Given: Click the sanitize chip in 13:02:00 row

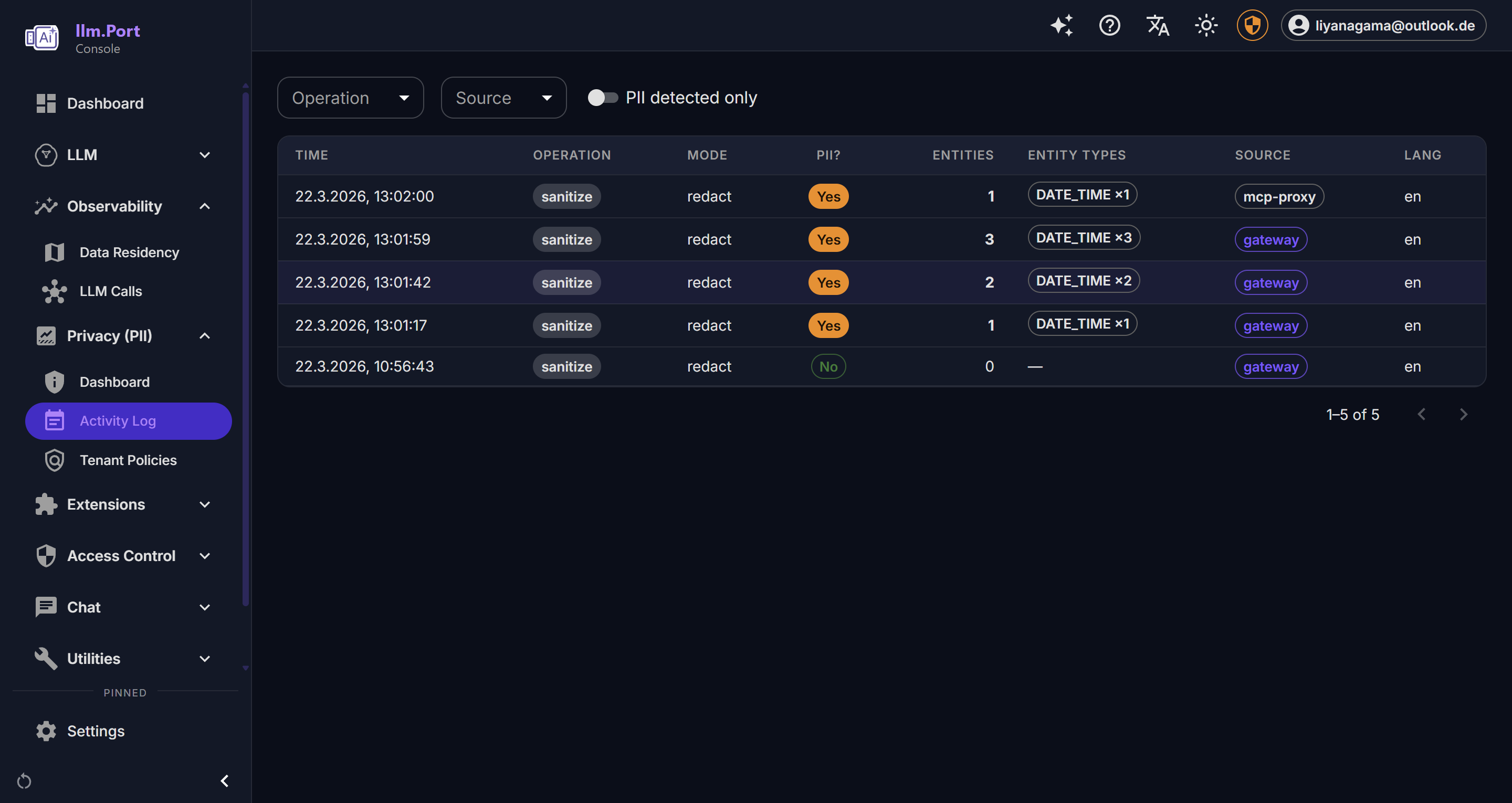Looking at the screenshot, I should tap(566, 197).
